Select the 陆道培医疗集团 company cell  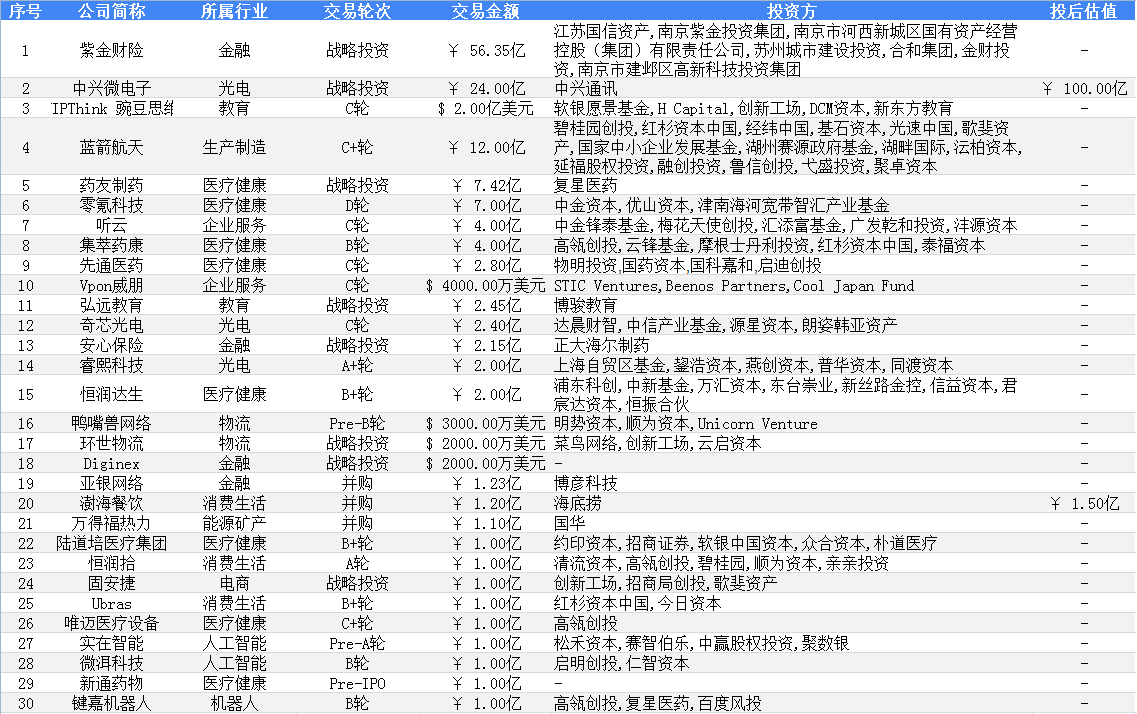[112, 544]
